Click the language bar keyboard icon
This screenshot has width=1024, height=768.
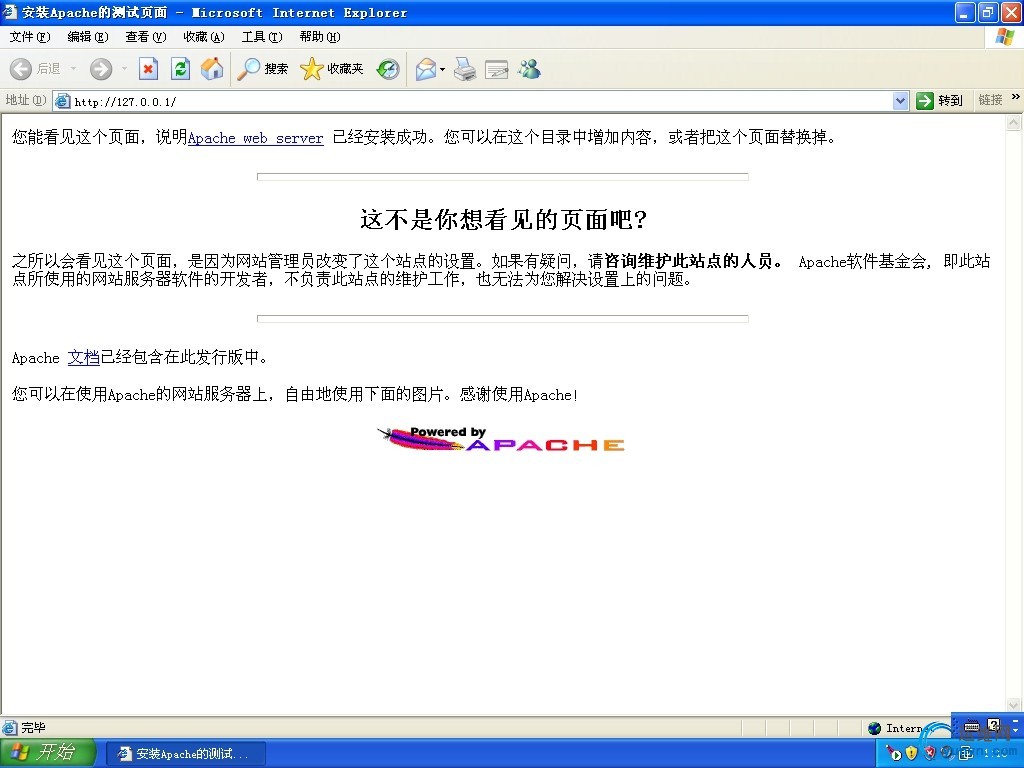point(972,726)
